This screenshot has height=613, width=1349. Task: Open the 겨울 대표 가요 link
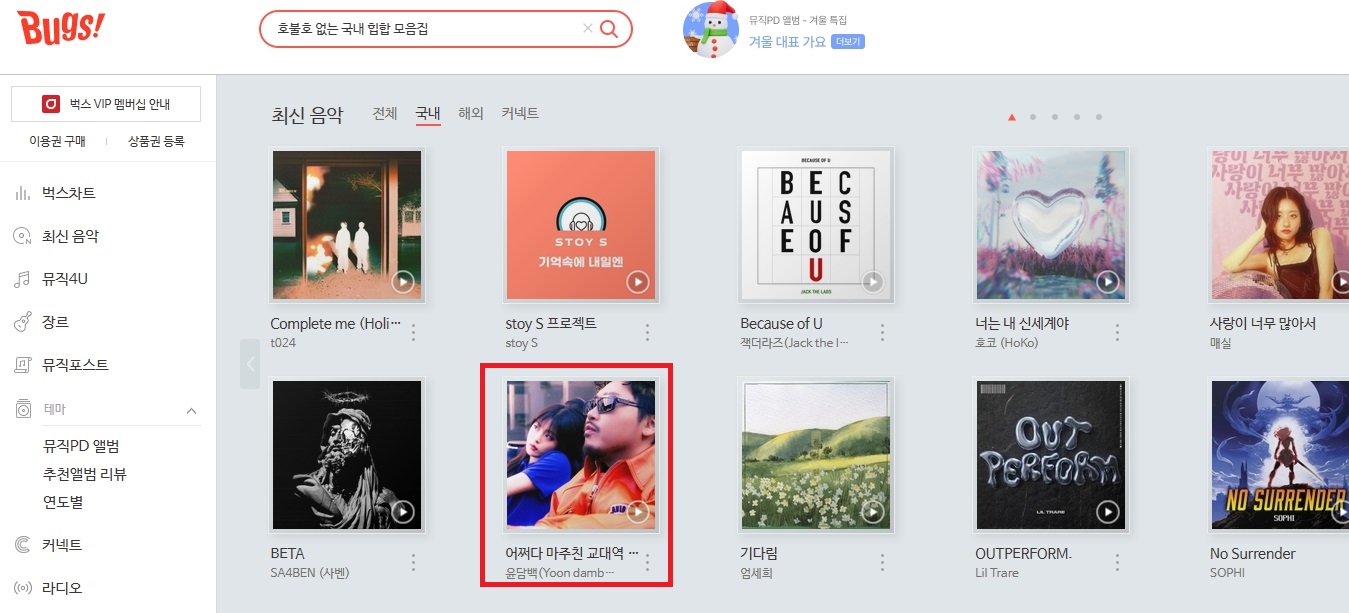787,41
